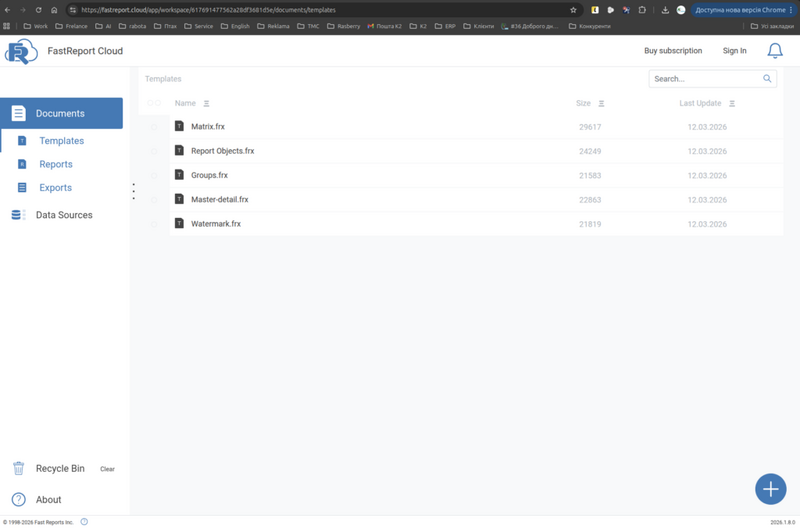Open the Size column sort menu
Screen dimensions: 800x529
(602, 103)
